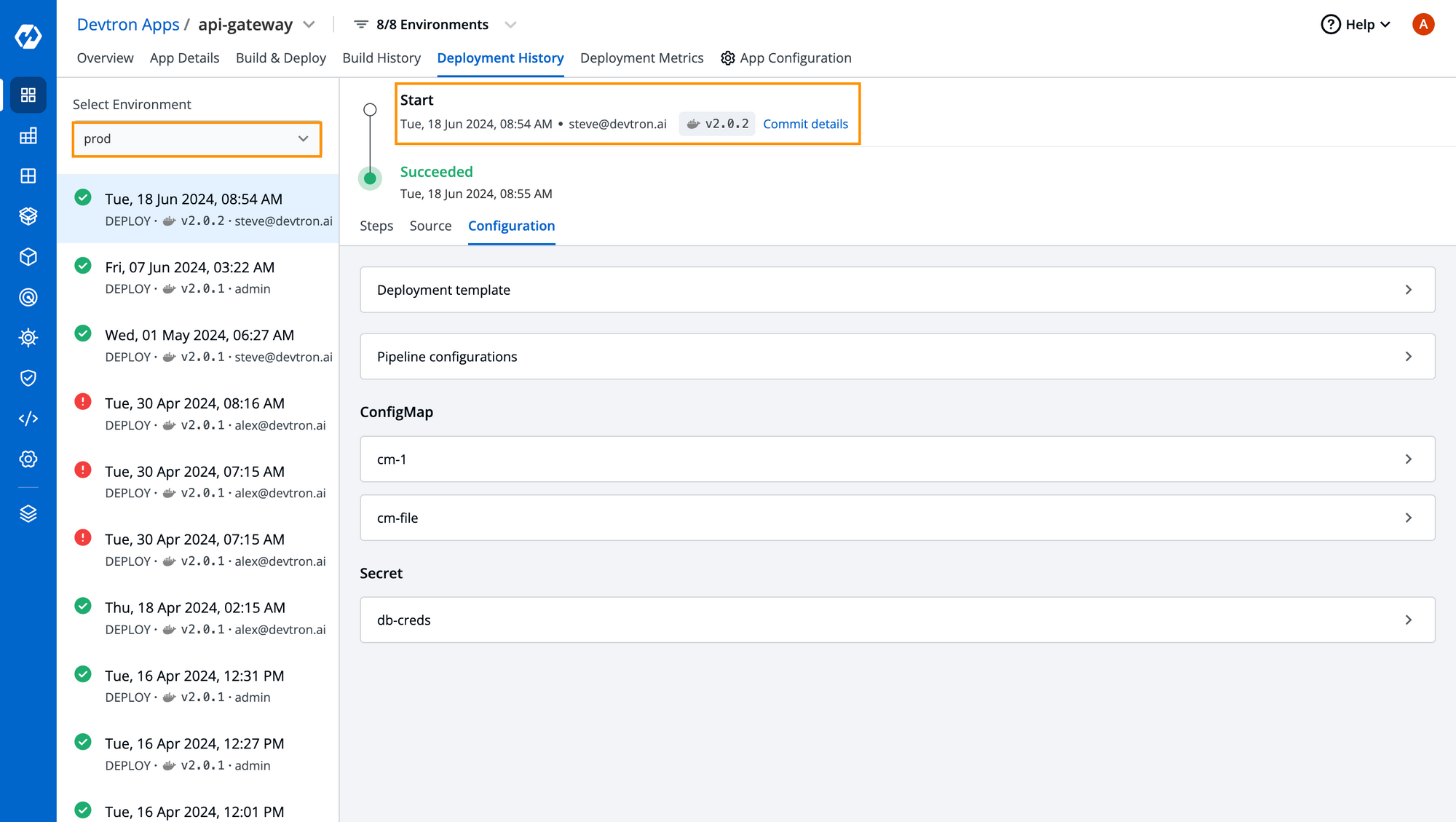Select the shield/security icon in sidebar

[x=27, y=378]
